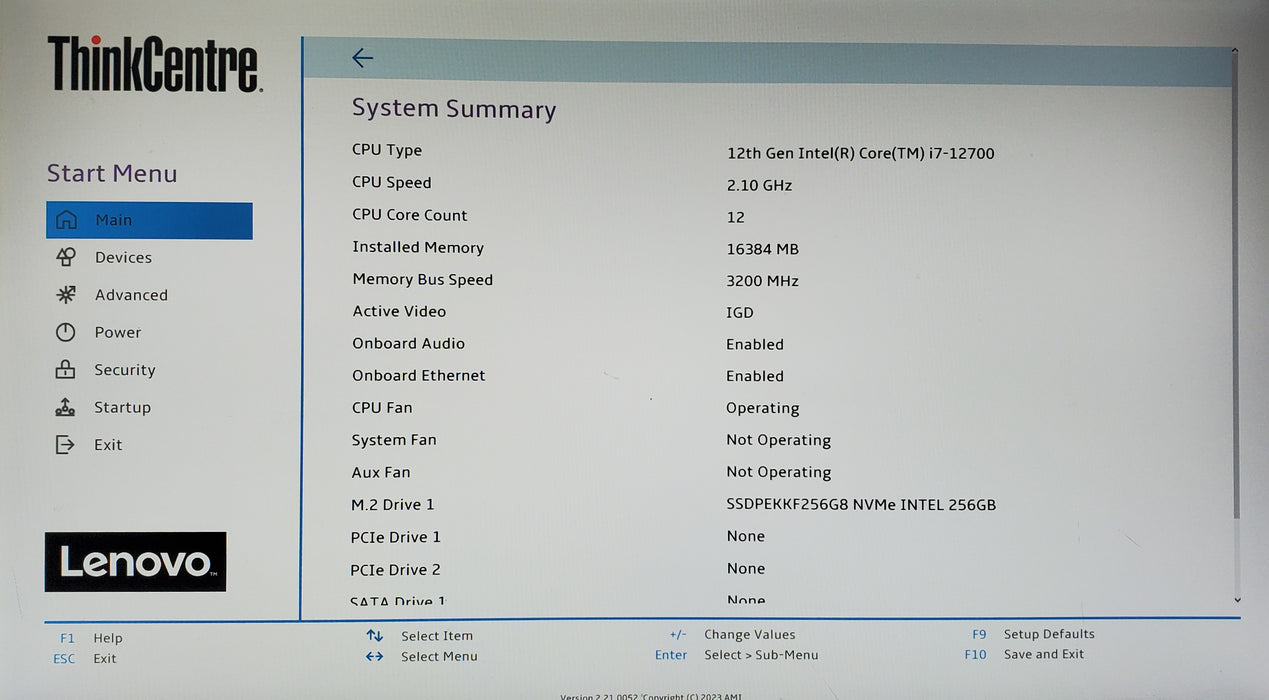
Task: Click Not Operating beside Aux Fan
Action: pos(779,473)
